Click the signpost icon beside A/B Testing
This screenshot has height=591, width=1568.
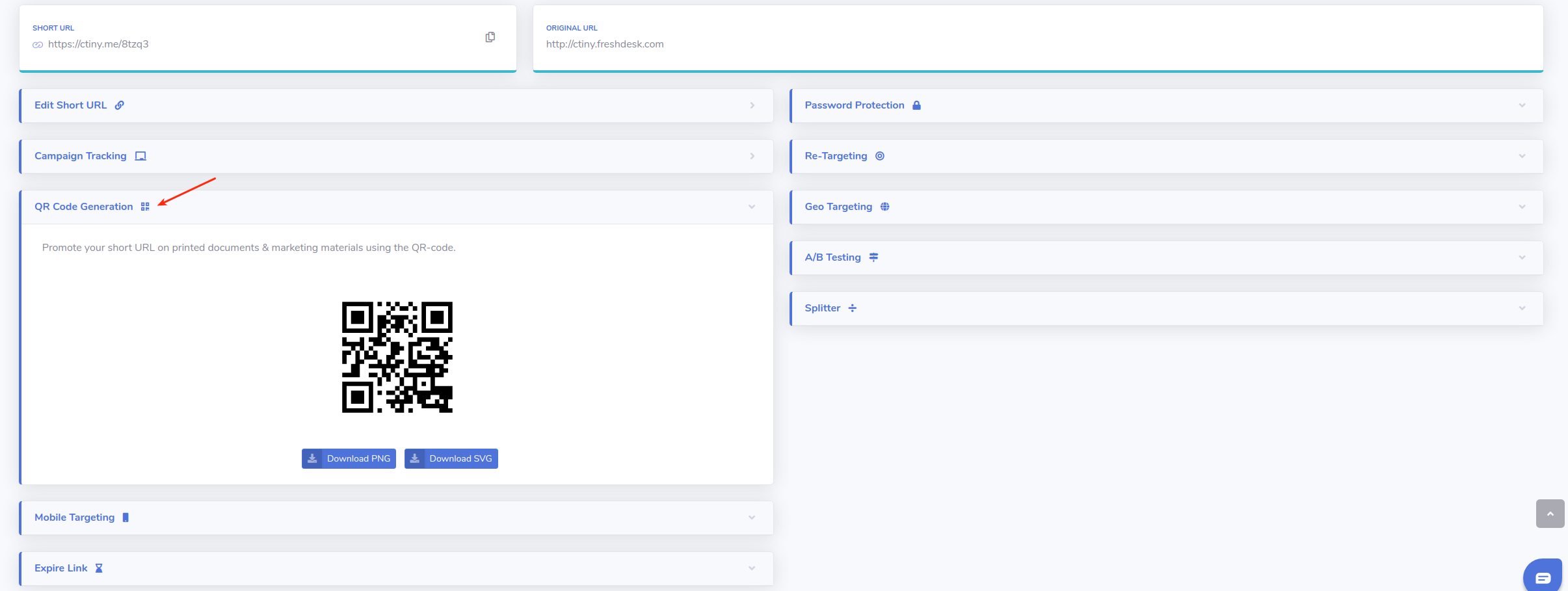click(x=874, y=257)
